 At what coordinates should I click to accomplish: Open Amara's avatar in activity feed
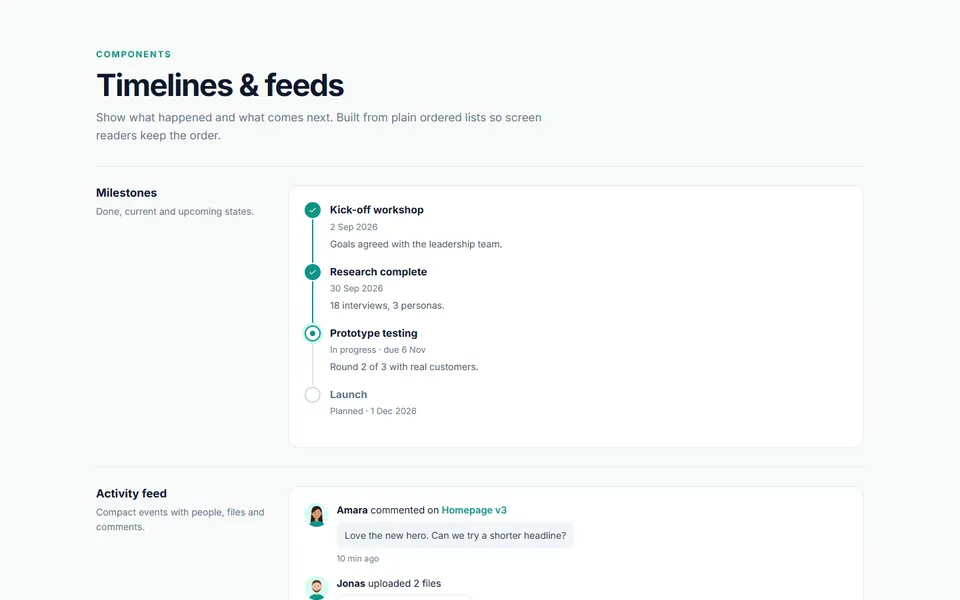click(x=317, y=515)
